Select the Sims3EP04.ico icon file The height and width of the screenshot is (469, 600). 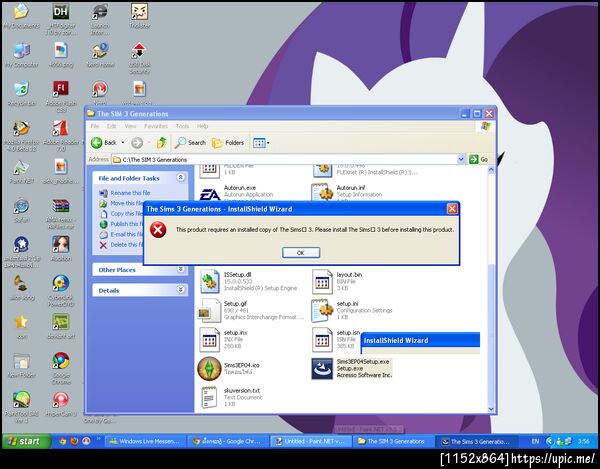tap(229, 369)
